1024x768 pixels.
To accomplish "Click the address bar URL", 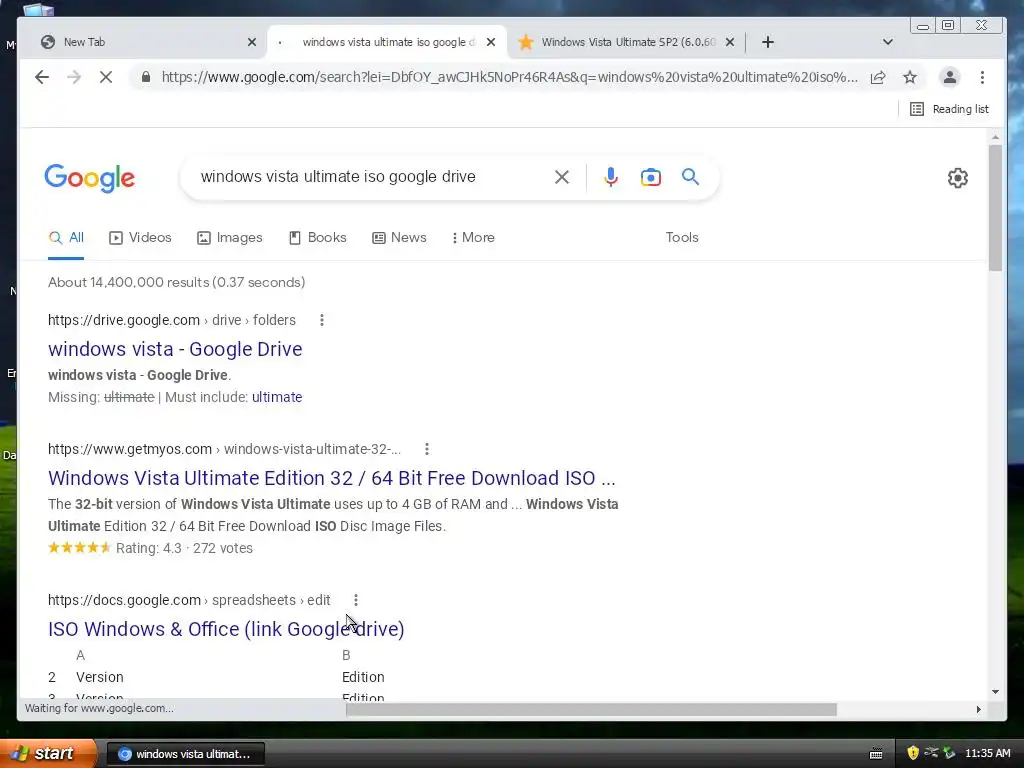I will pos(509,77).
